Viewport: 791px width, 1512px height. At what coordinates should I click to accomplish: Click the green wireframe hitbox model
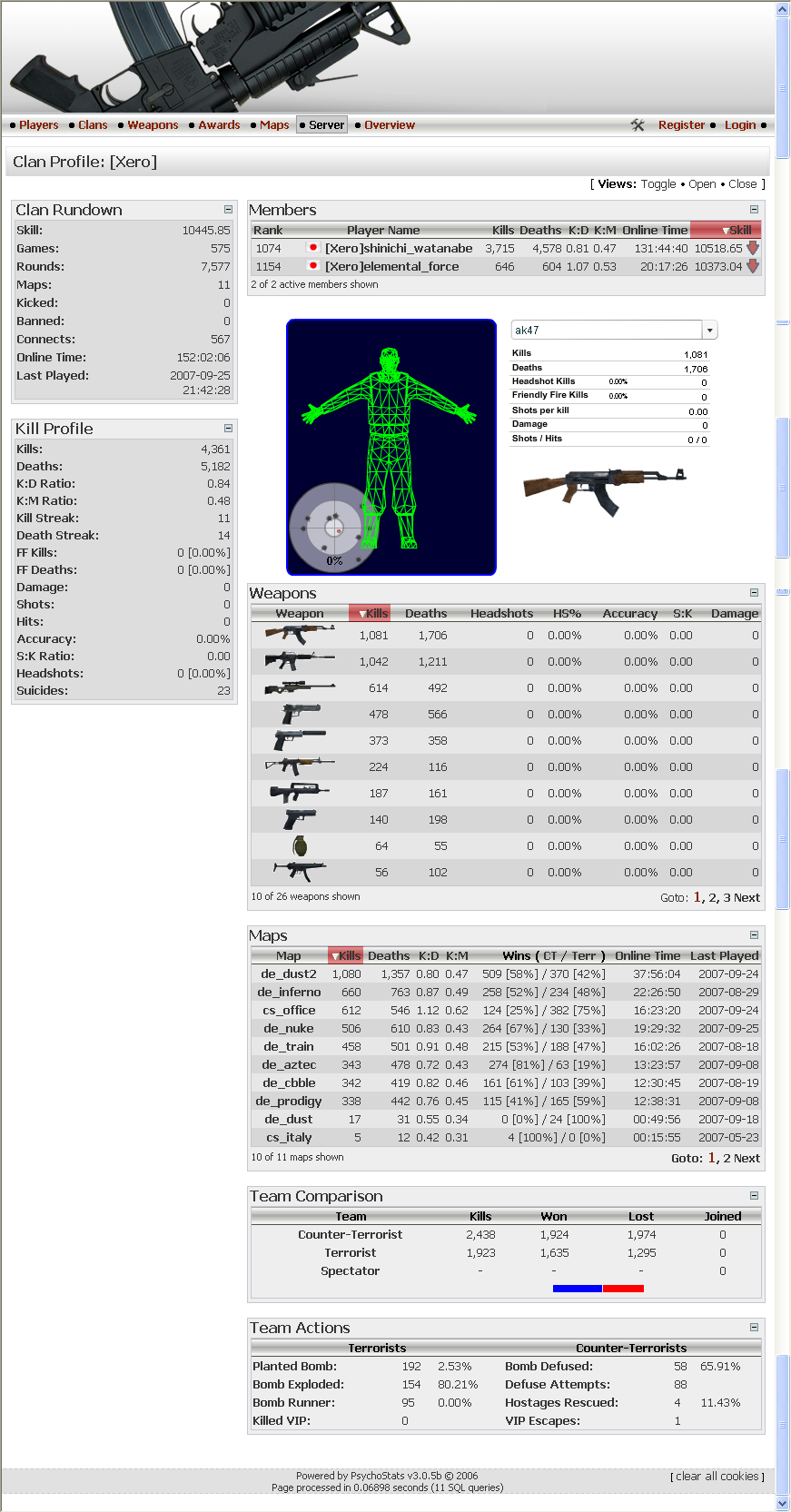391,445
